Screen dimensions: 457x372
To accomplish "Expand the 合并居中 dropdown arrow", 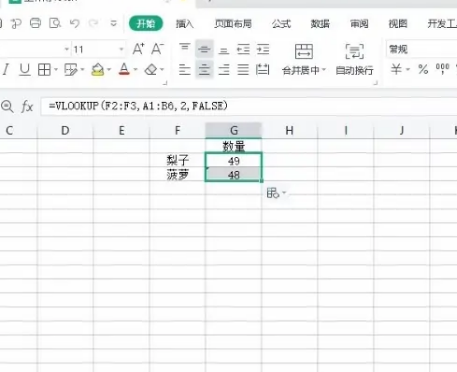I will pyautogui.click(x=324, y=70).
